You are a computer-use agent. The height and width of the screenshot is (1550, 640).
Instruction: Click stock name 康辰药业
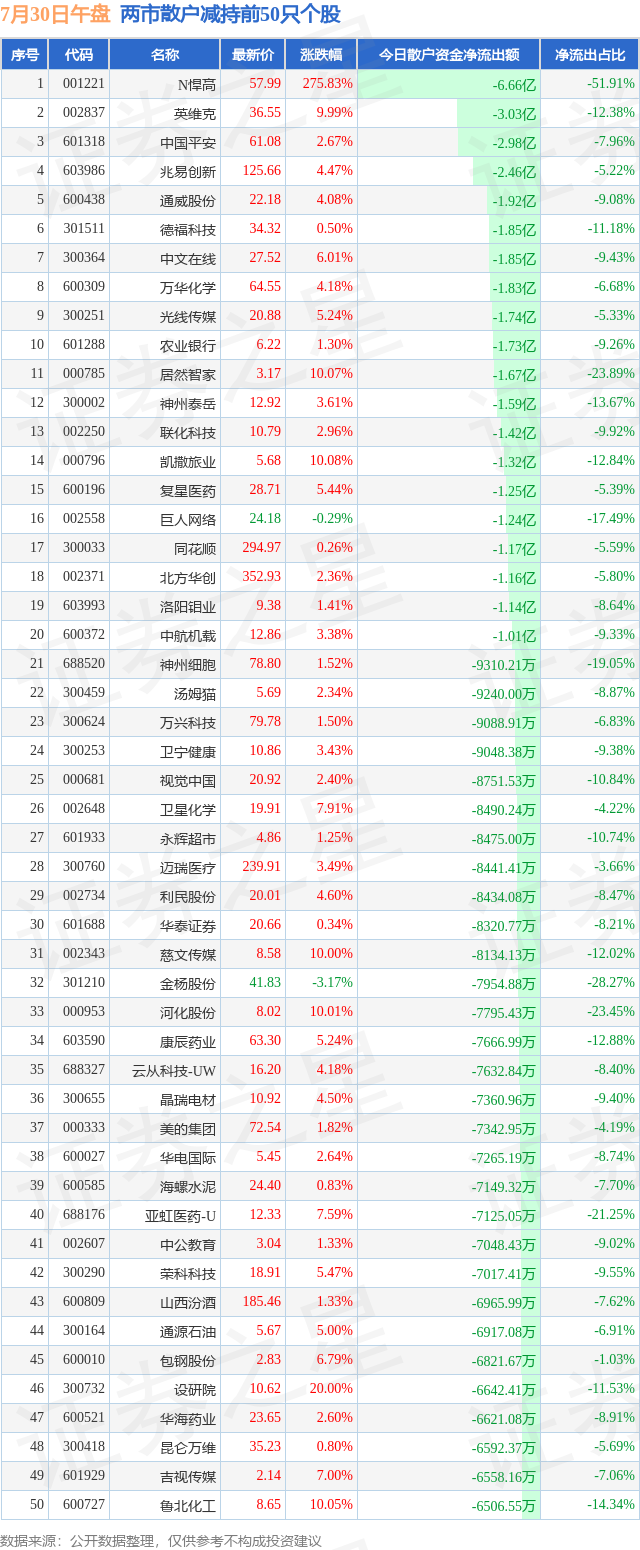pos(188,1041)
